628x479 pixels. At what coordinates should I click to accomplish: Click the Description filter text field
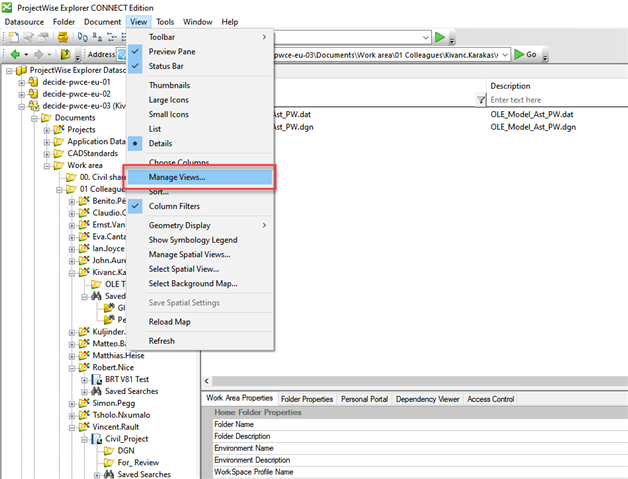click(x=558, y=100)
